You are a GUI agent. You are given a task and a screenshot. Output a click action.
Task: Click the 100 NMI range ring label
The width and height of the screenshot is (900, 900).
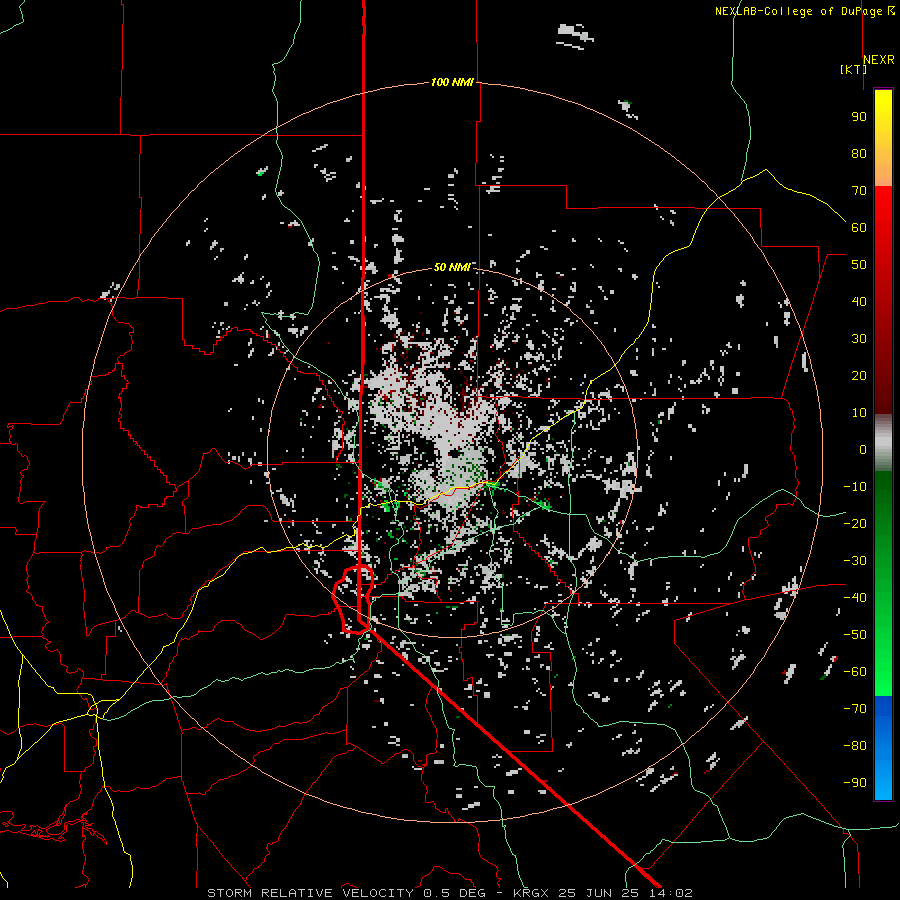pyautogui.click(x=452, y=83)
